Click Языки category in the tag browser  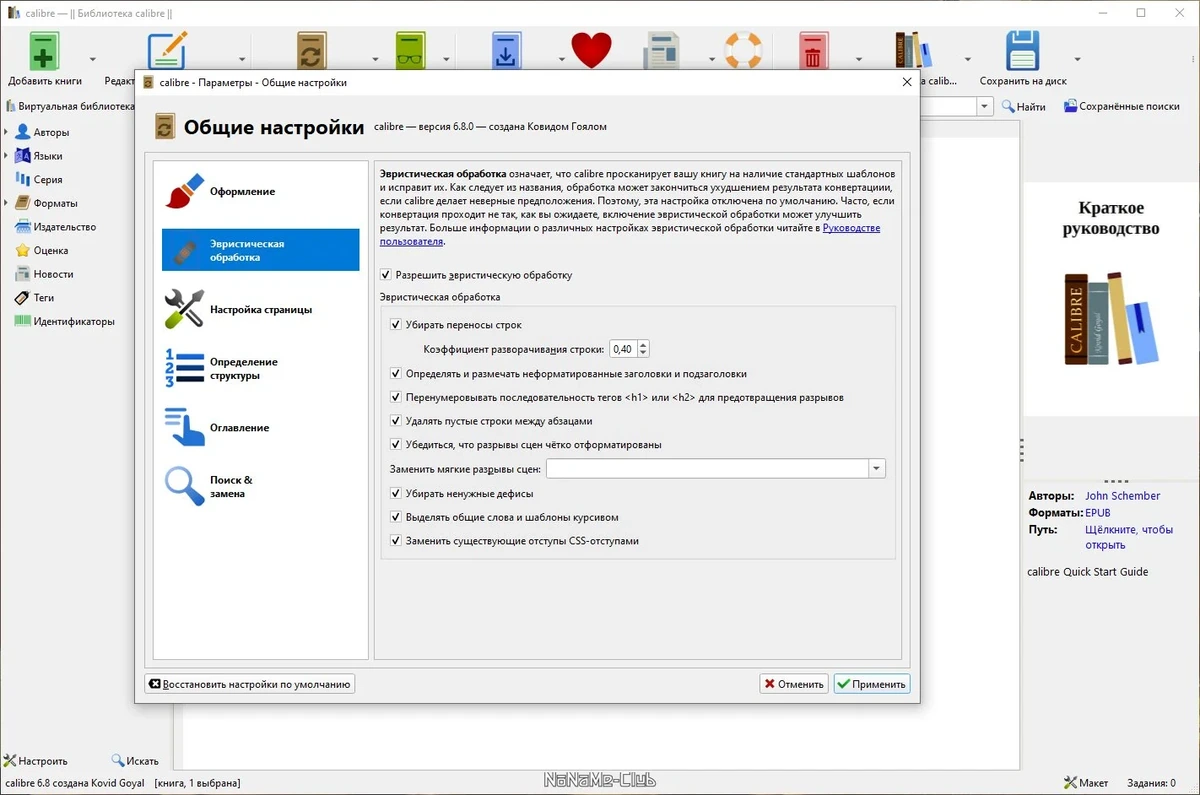48,156
